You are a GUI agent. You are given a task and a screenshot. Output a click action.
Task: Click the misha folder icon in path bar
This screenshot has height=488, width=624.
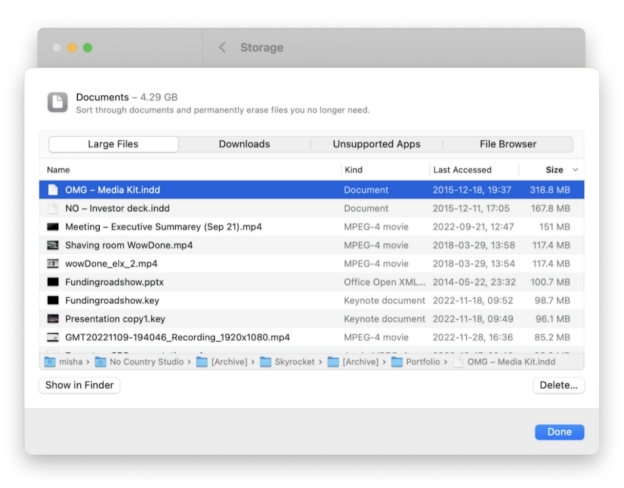pyautogui.click(x=50, y=362)
